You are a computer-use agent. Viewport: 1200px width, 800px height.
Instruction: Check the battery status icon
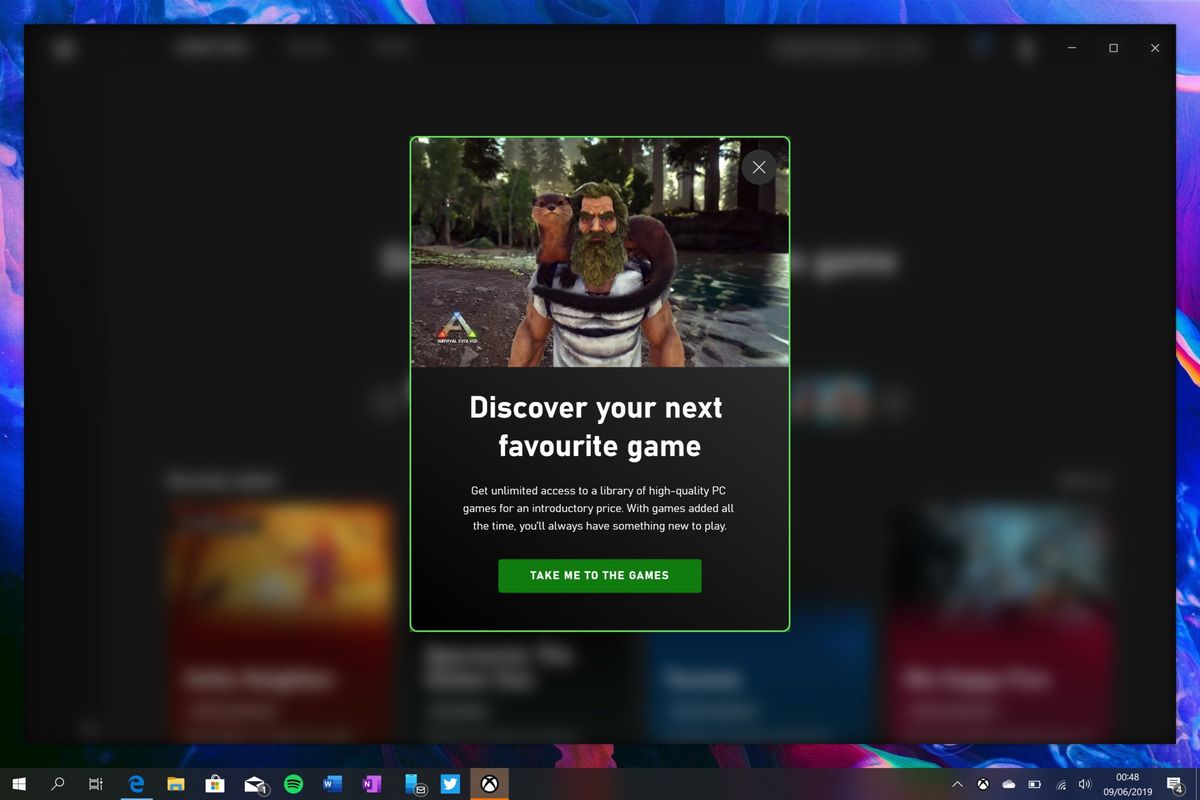tap(1035, 785)
